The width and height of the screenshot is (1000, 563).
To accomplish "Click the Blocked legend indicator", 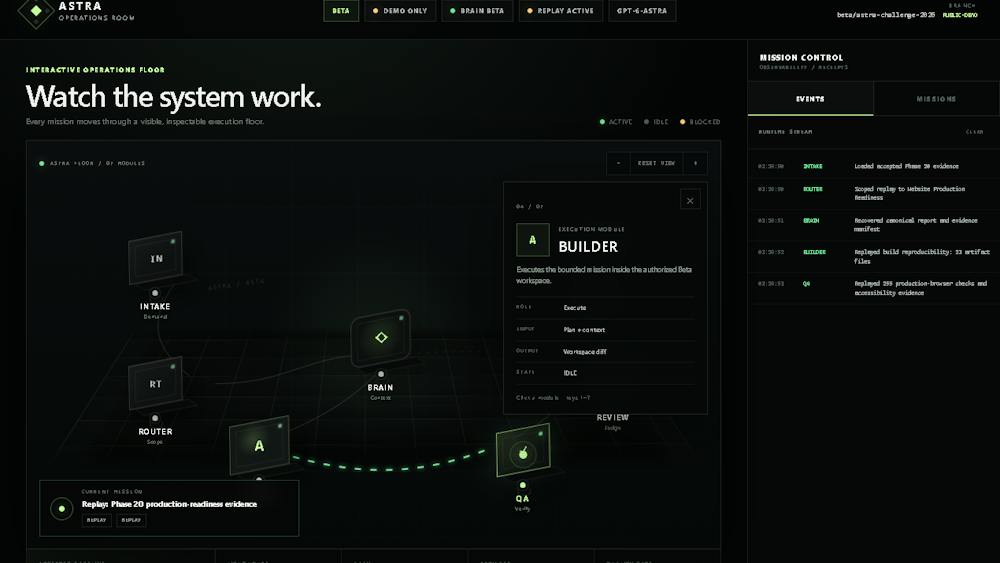I will [x=700, y=122].
